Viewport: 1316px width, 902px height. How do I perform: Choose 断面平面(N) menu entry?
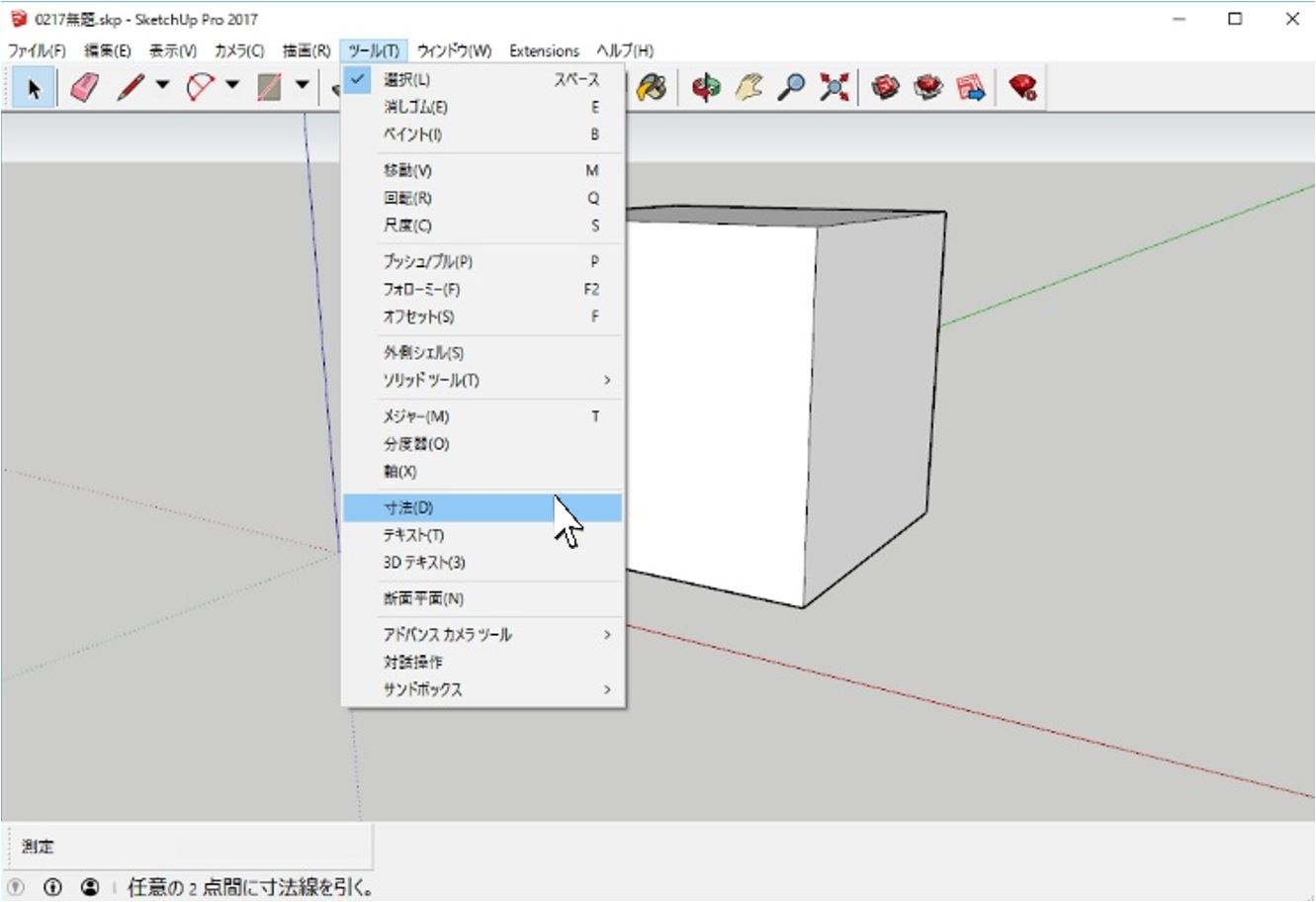(x=483, y=599)
